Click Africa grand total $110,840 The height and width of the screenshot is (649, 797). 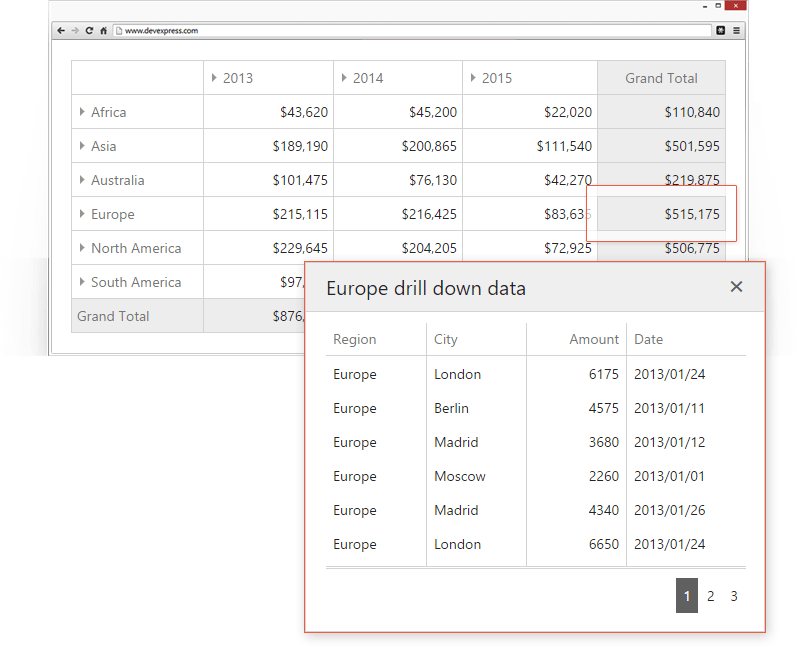tap(661, 112)
